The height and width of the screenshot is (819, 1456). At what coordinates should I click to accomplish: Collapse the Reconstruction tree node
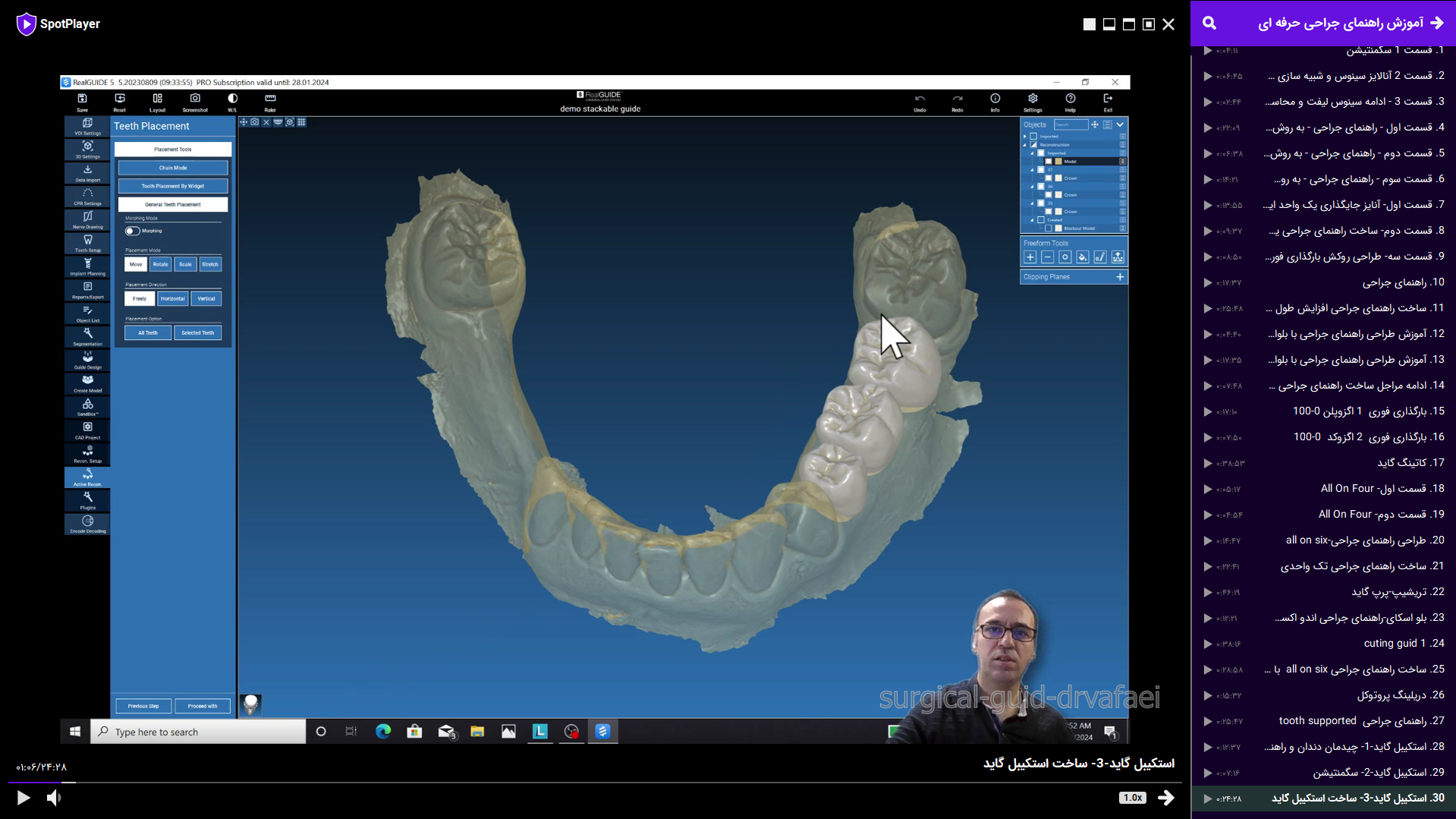1025,145
